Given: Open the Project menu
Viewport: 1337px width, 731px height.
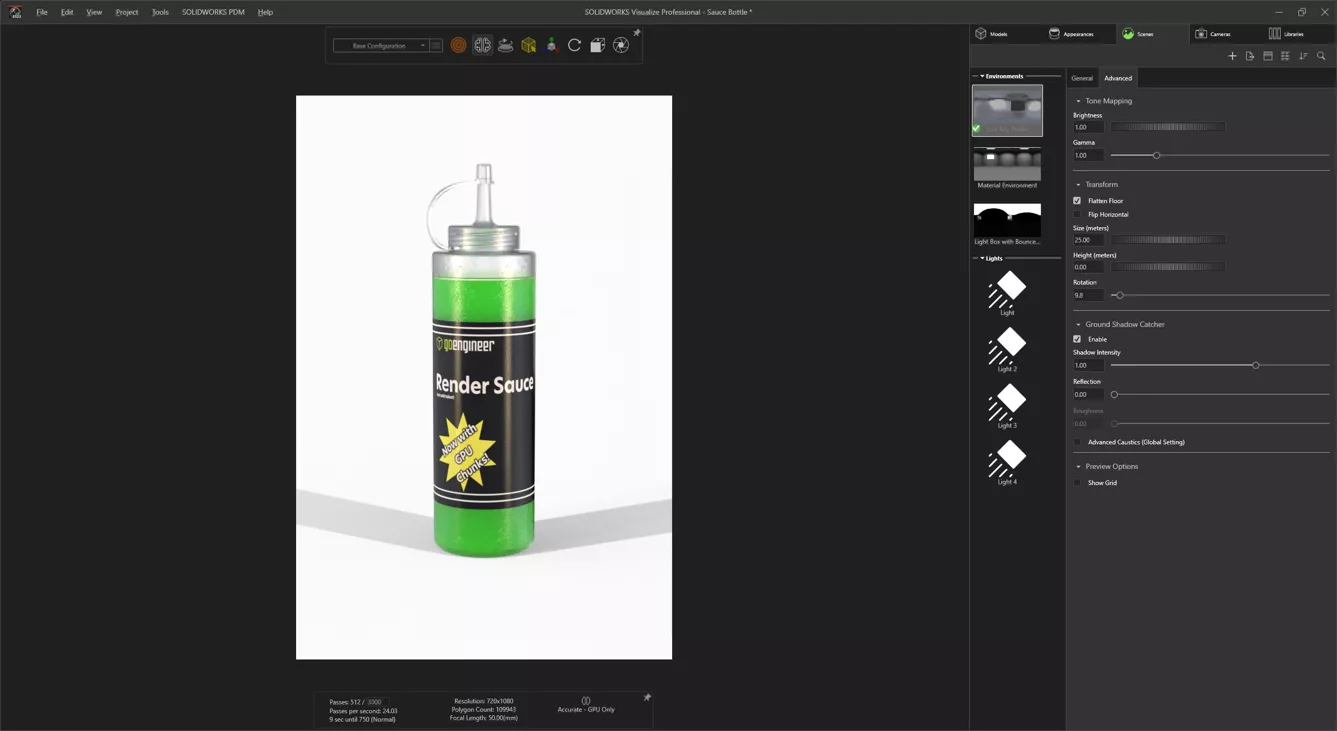Looking at the screenshot, I should (127, 12).
